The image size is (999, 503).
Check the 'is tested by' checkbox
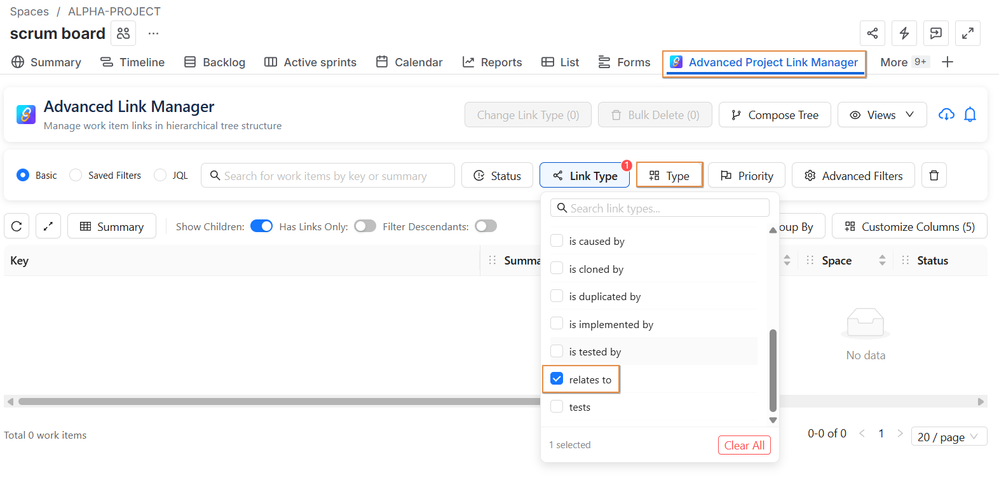click(557, 351)
